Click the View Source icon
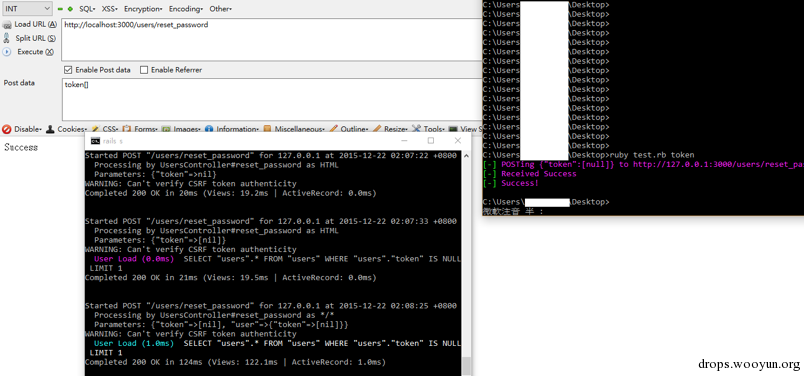Screen dimensions: 804x376 pyautogui.click(x=453, y=129)
